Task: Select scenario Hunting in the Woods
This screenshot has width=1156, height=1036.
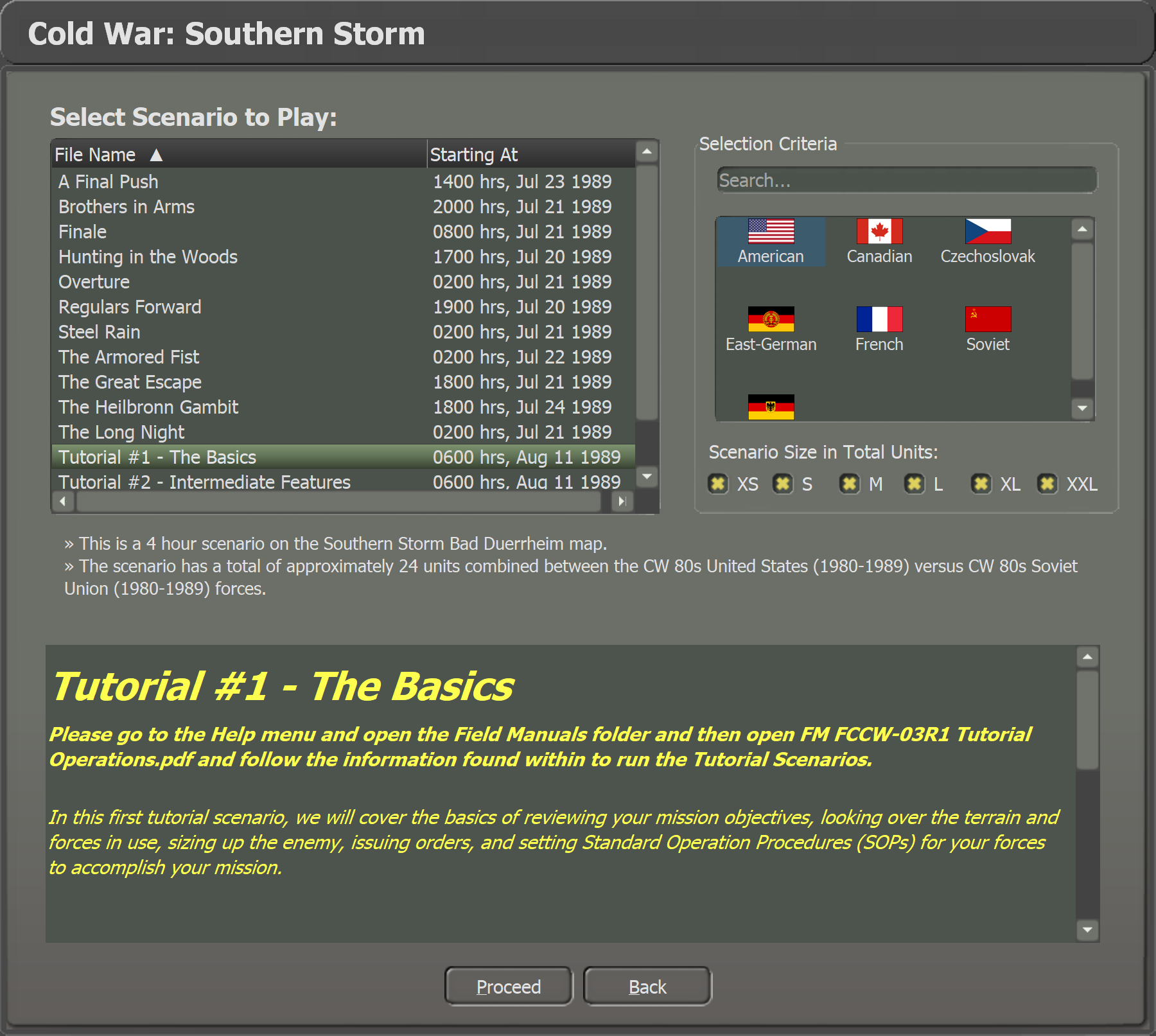Action: [344, 257]
